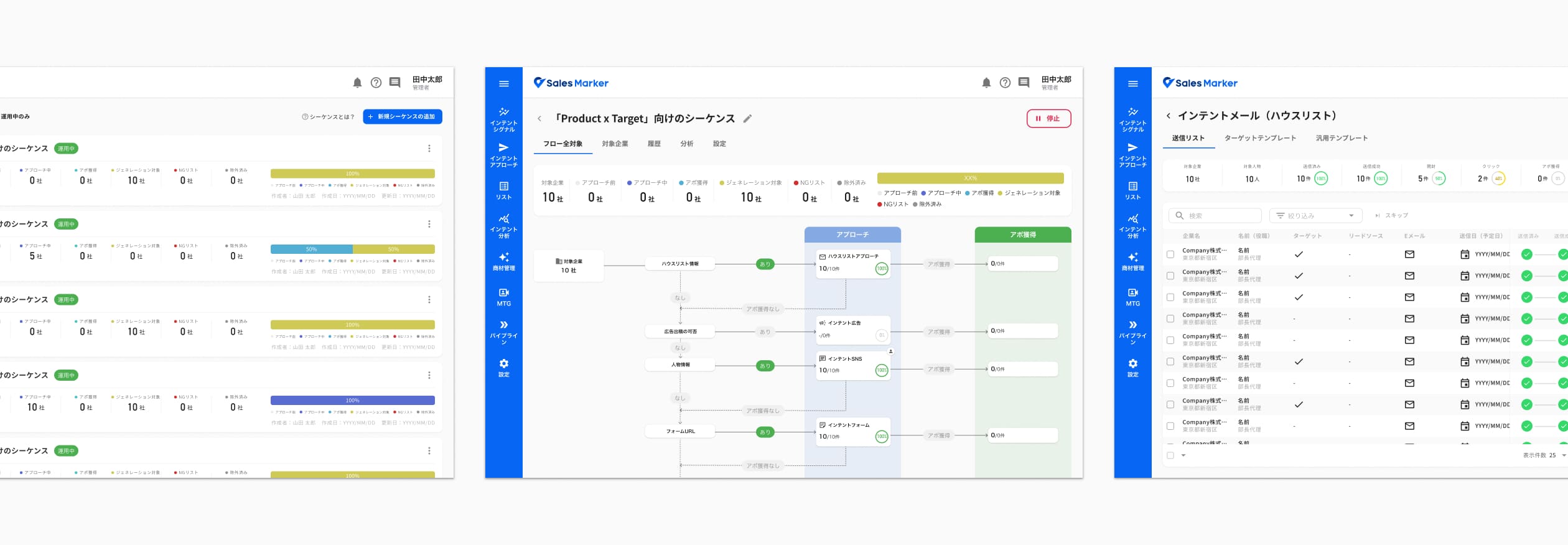Switch to ターゲットテンプレート tab

point(1260,138)
